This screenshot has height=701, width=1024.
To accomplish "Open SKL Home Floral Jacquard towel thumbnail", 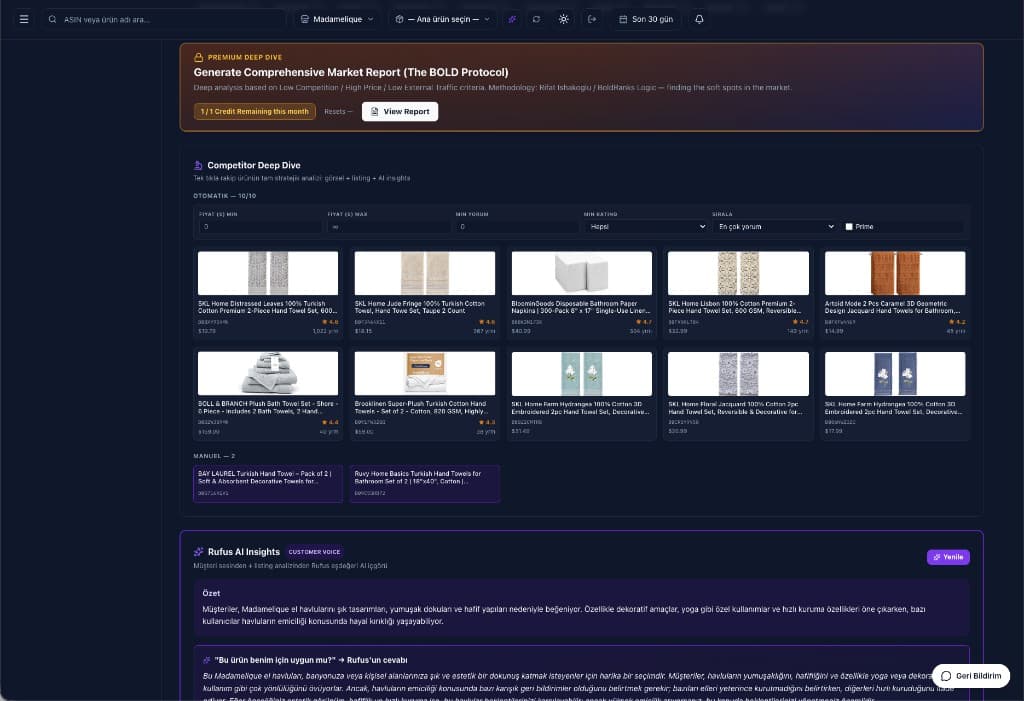I will click(738, 374).
